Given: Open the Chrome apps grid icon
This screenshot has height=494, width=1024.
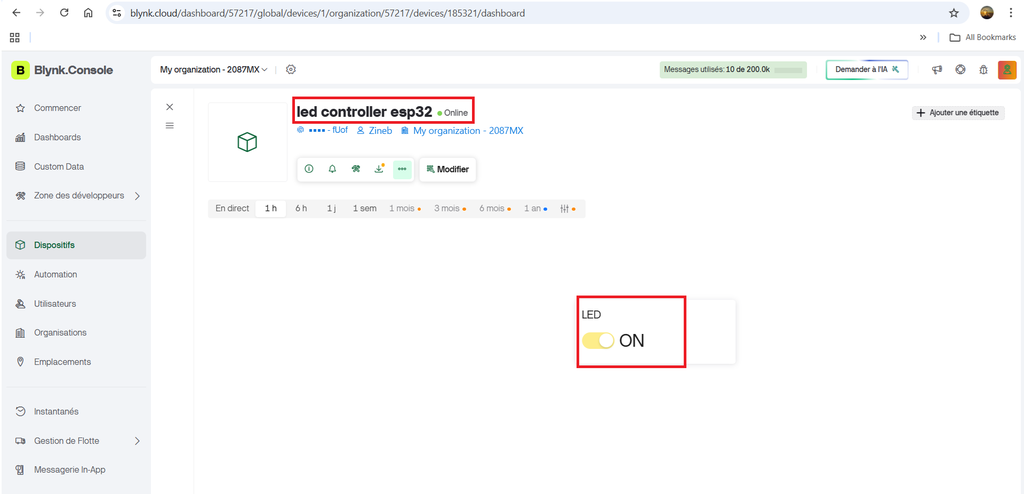Looking at the screenshot, I should pos(14,37).
